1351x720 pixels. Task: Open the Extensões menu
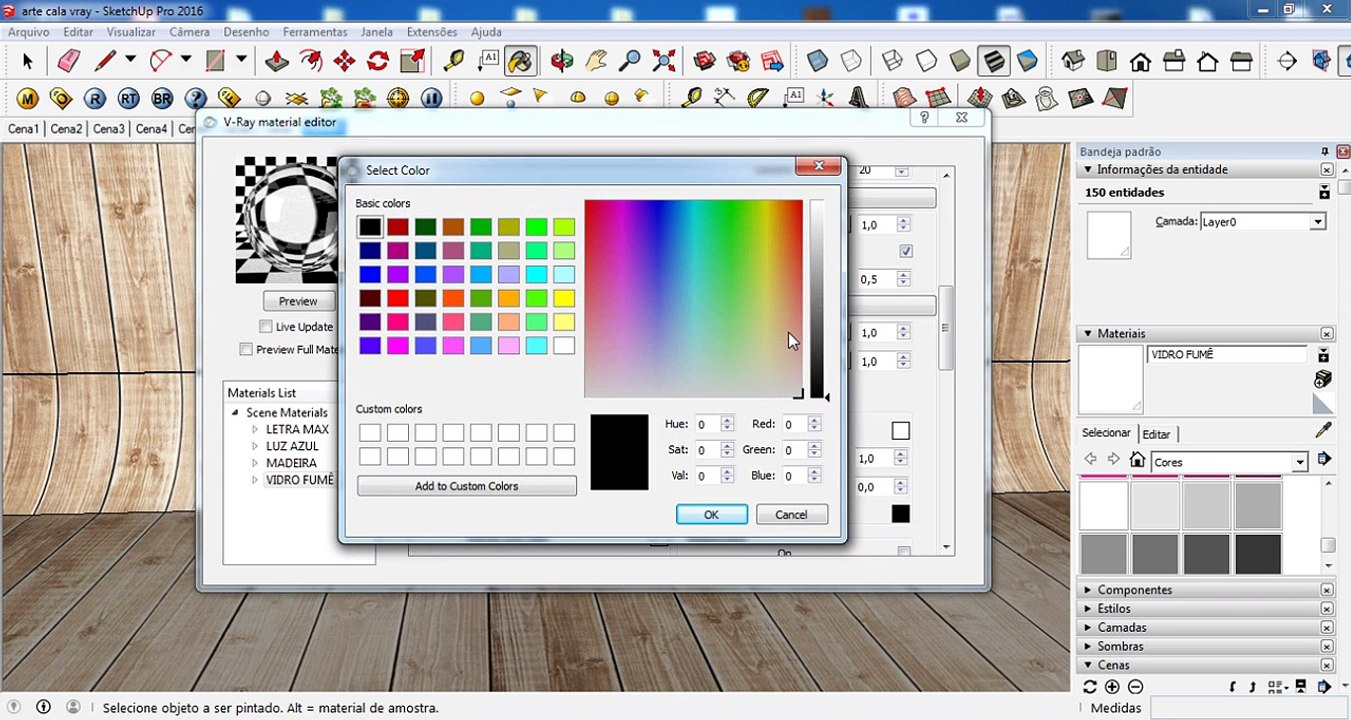coord(432,32)
